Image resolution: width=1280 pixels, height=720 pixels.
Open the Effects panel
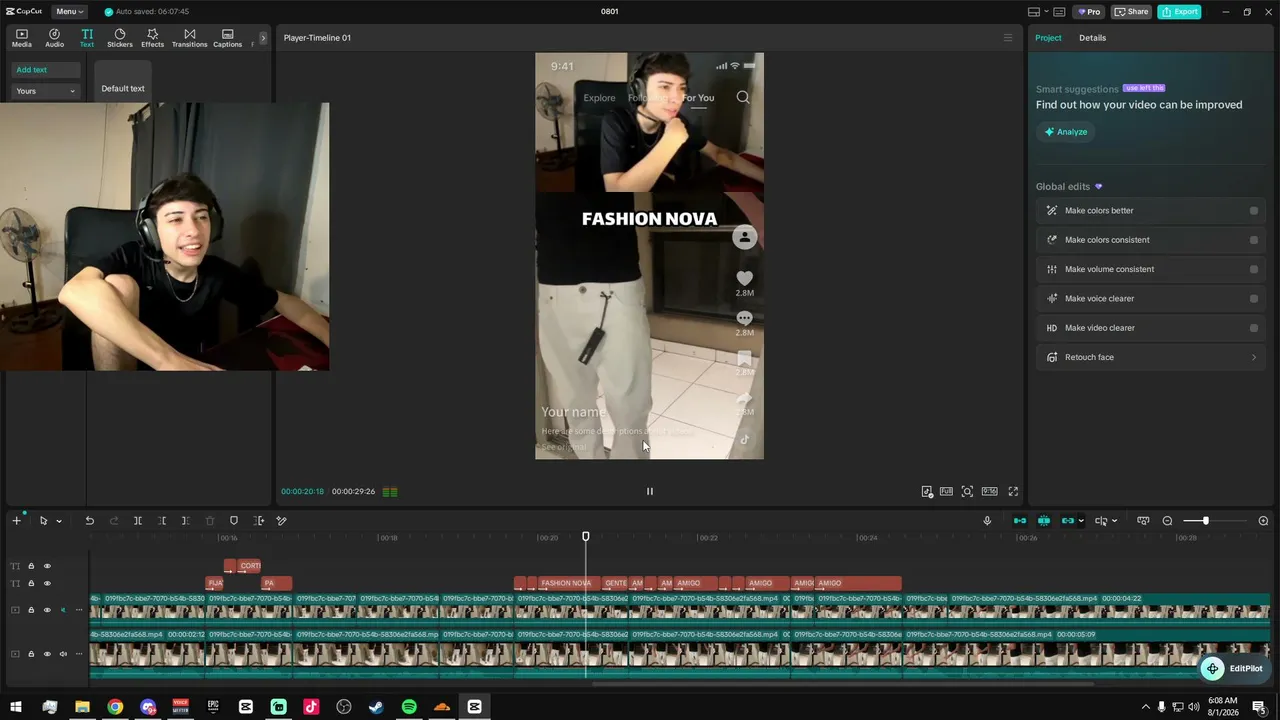(x=152, y=38)
